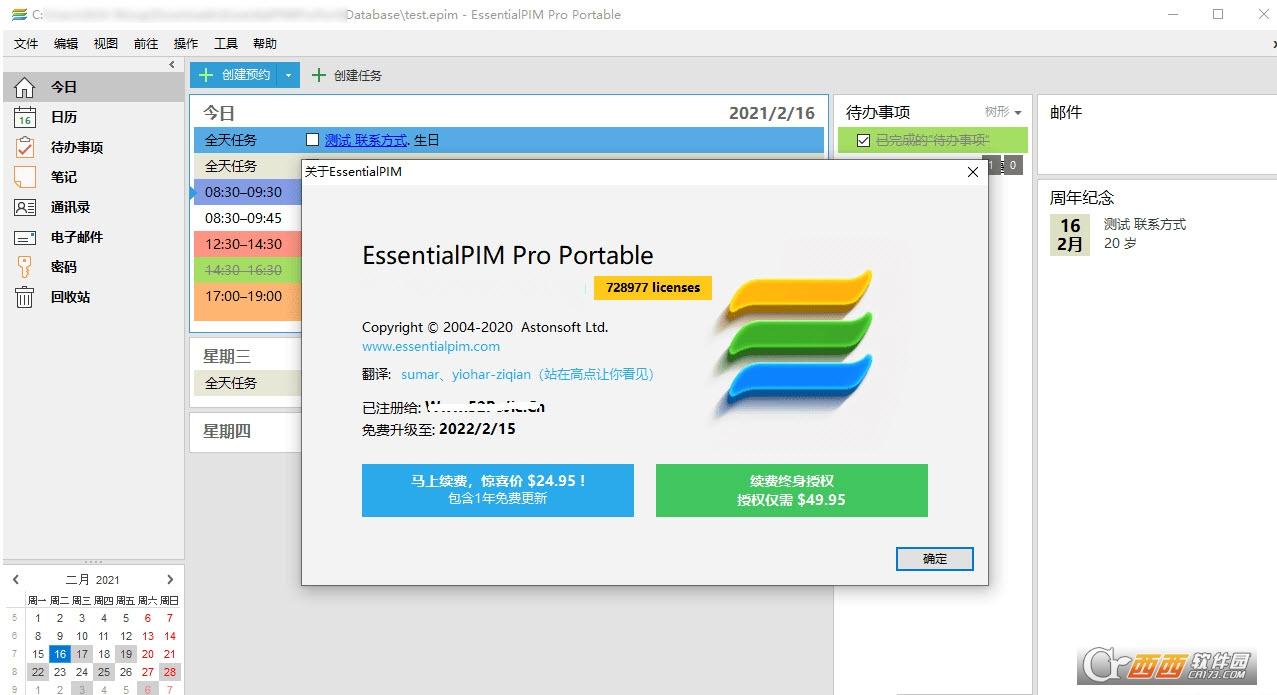Click the 邮件 panel title
The width and height of the screenshot is (1277, 695).
[x=1066, y=112]
